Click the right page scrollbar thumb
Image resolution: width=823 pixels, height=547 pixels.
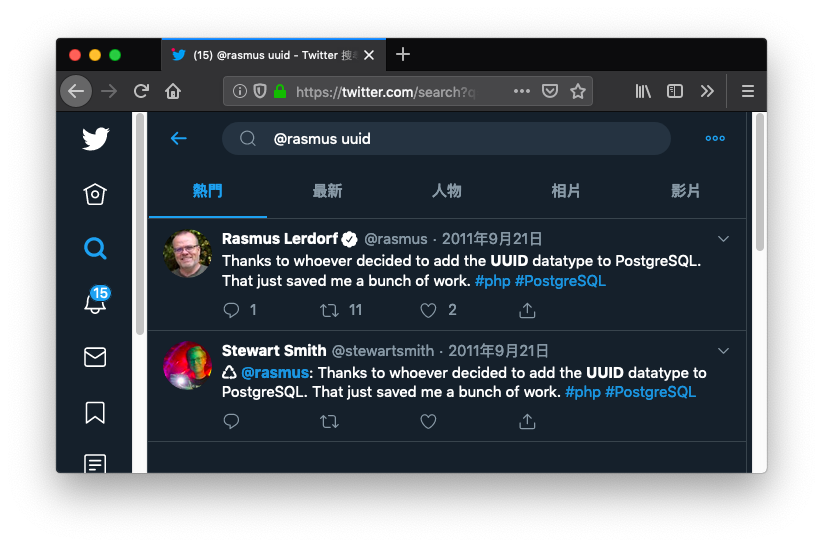tap(759, 182)
